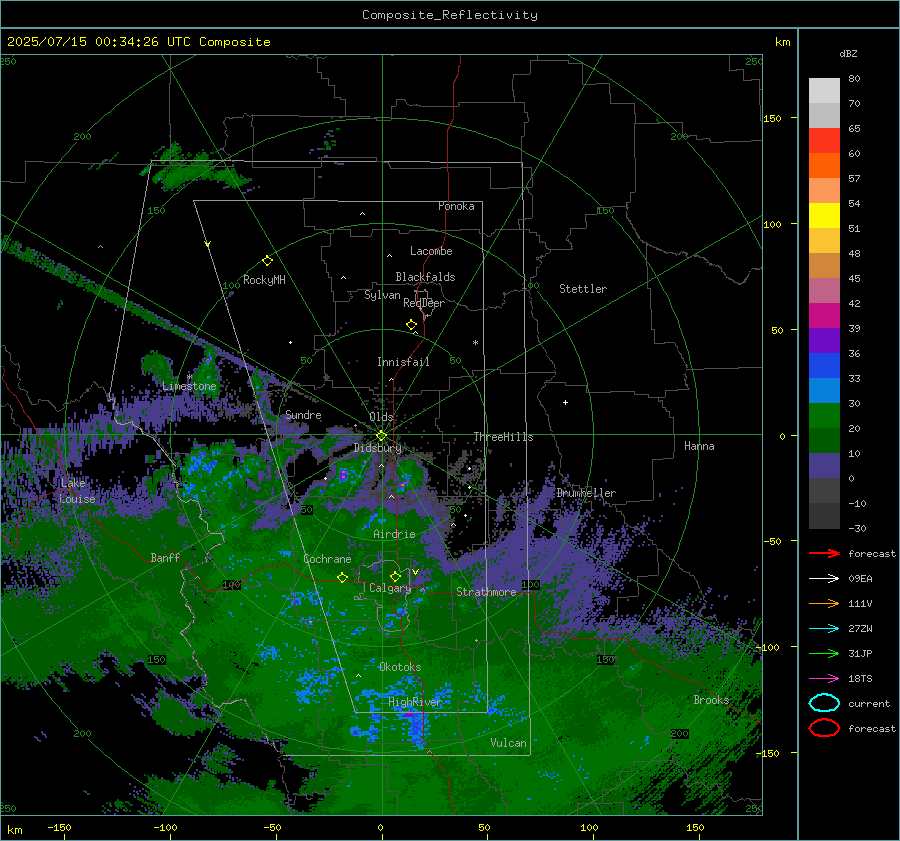Click the yellow diamond marker near RedDeer
This screenshot has width=900, height=841.
click(x=411, y=325)
